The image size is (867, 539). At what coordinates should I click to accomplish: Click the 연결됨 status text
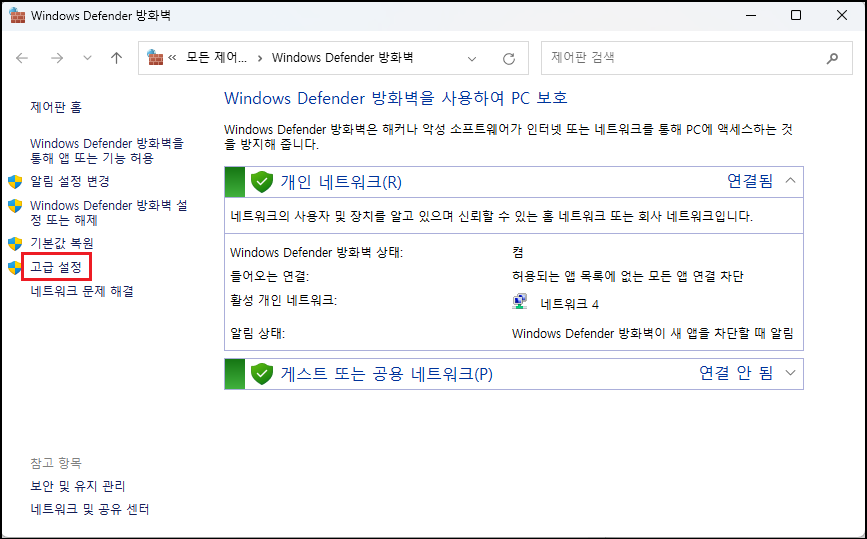click(749, 181)
